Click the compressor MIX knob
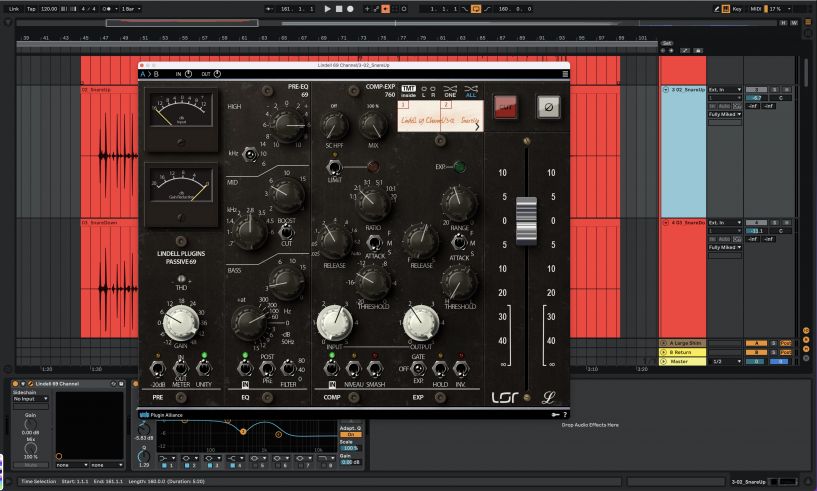The image size is (817, 491). (373, 126)
